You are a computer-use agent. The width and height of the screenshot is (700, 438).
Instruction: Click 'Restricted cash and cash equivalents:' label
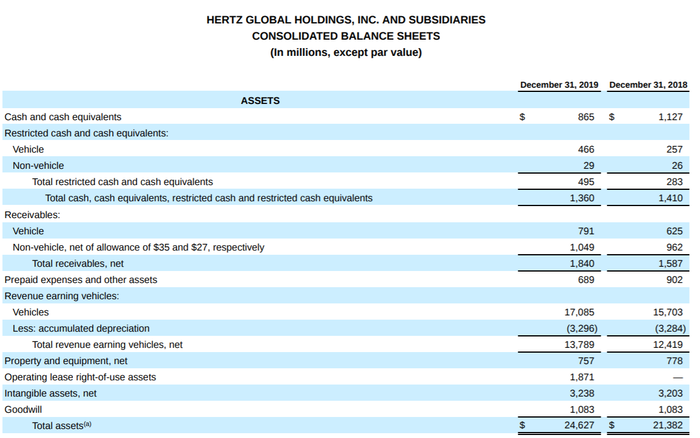pyautogui.click(x=87, y=133)
